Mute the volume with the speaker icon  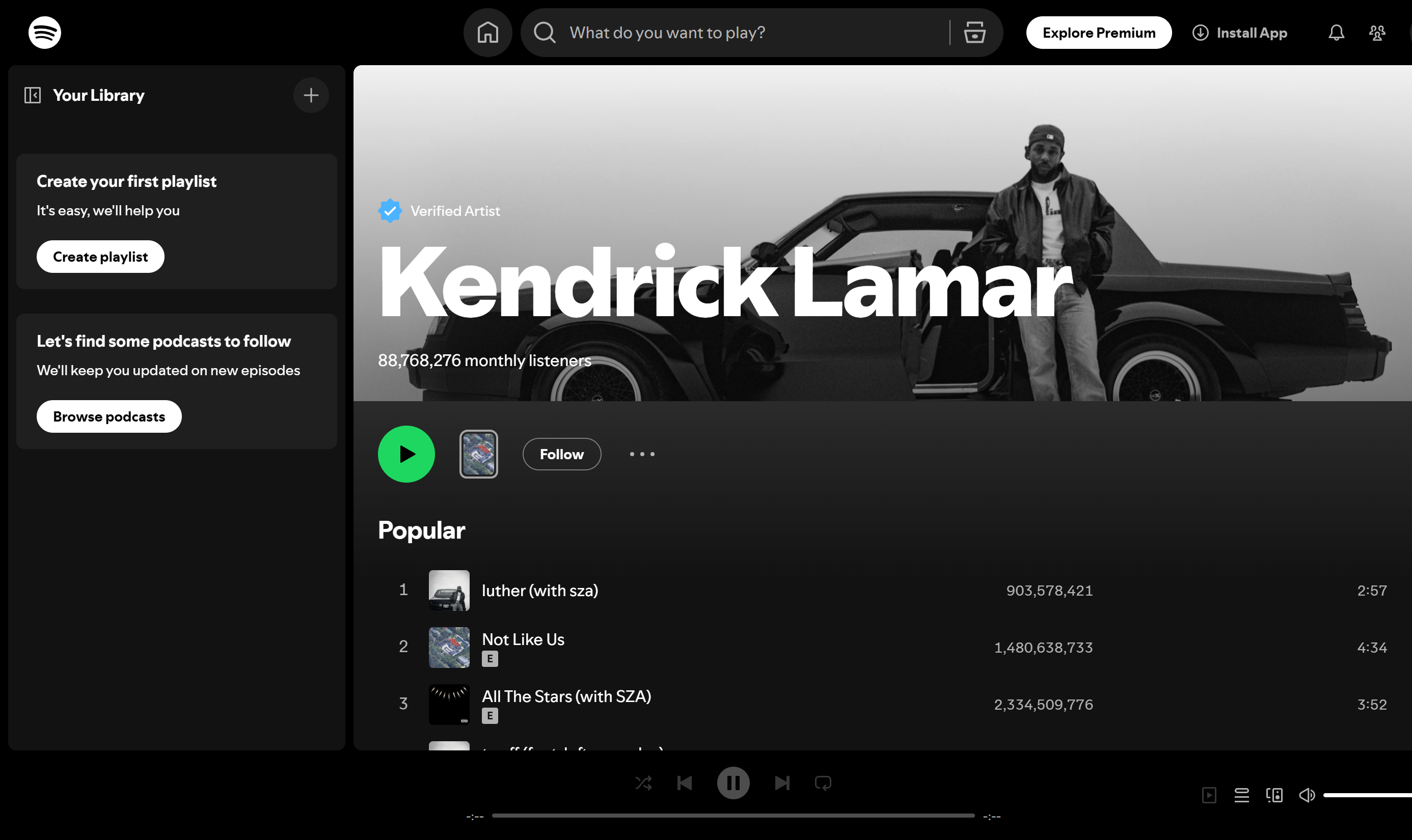1307,795
